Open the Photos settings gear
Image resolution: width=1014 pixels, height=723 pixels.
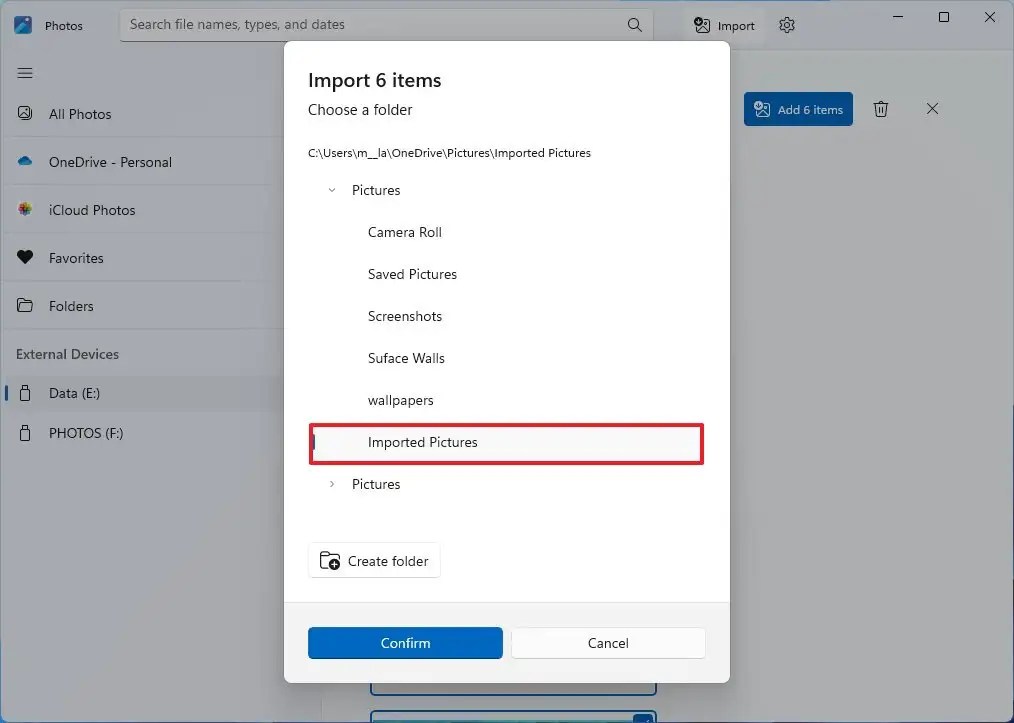point(787,25)
